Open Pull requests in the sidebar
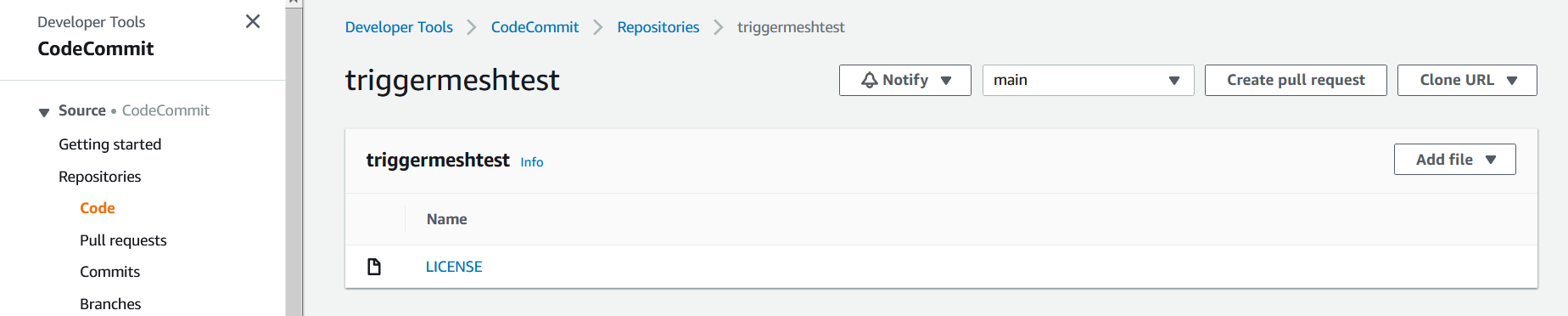Image resolution: width=1568 pixels, height=316 pixels. tap(123, 240)
